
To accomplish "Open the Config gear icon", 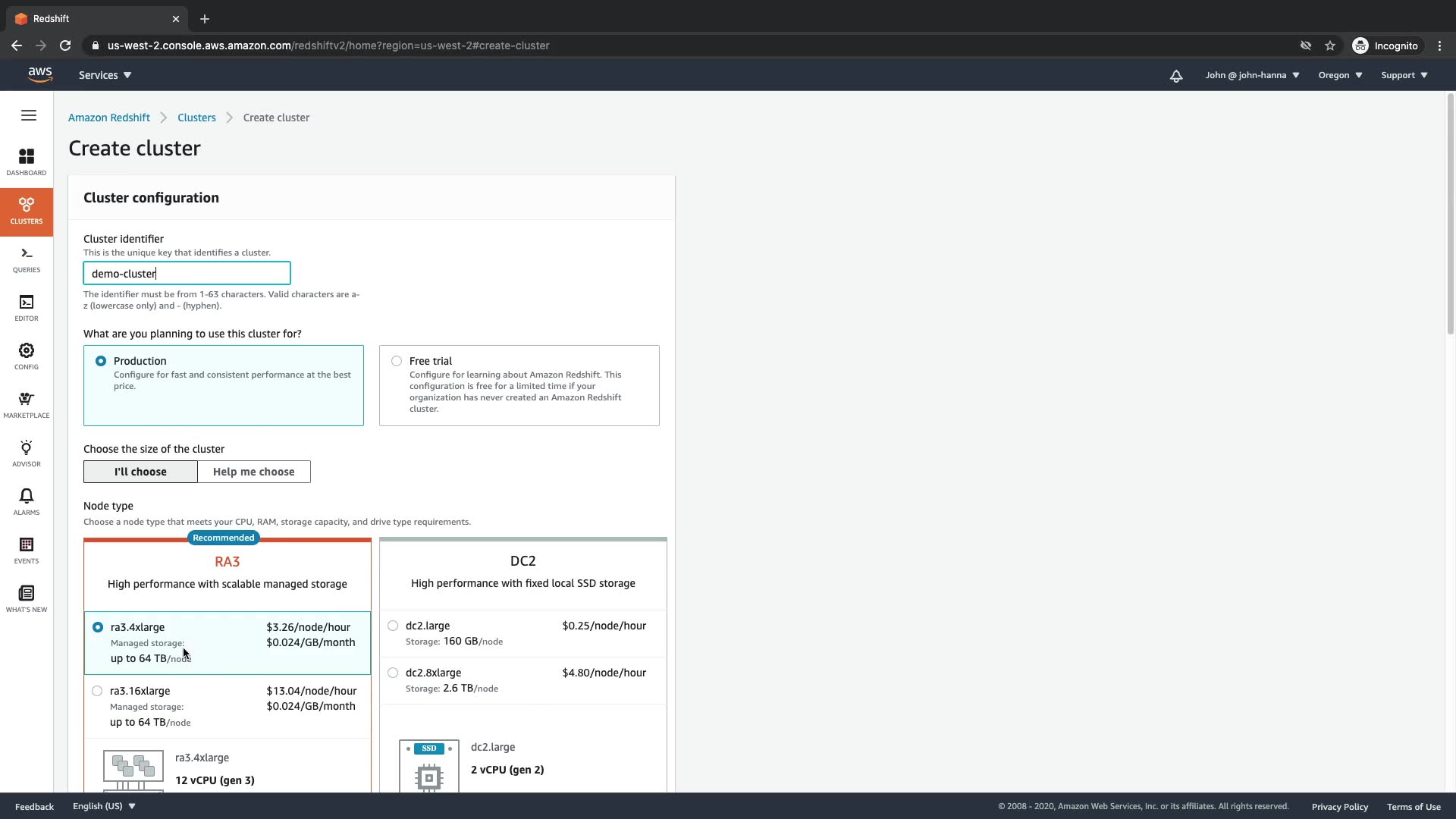I will coord(27,356).
